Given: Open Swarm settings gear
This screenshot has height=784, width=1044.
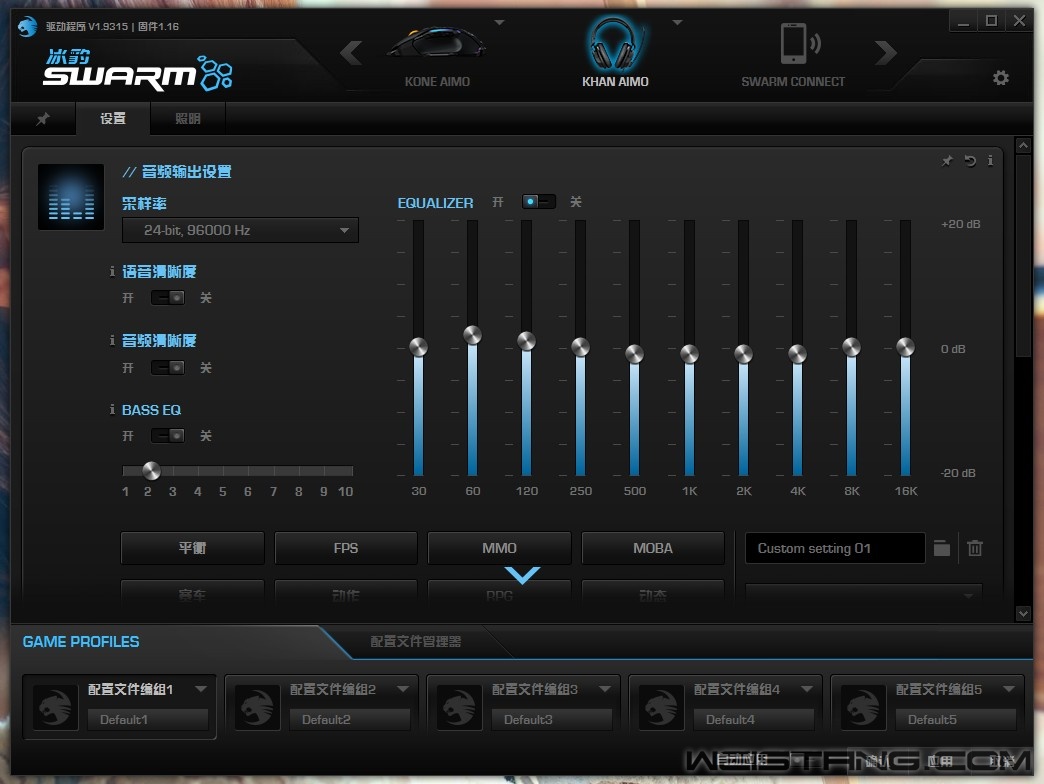Looking at the screenshot, I should 1001,78.
